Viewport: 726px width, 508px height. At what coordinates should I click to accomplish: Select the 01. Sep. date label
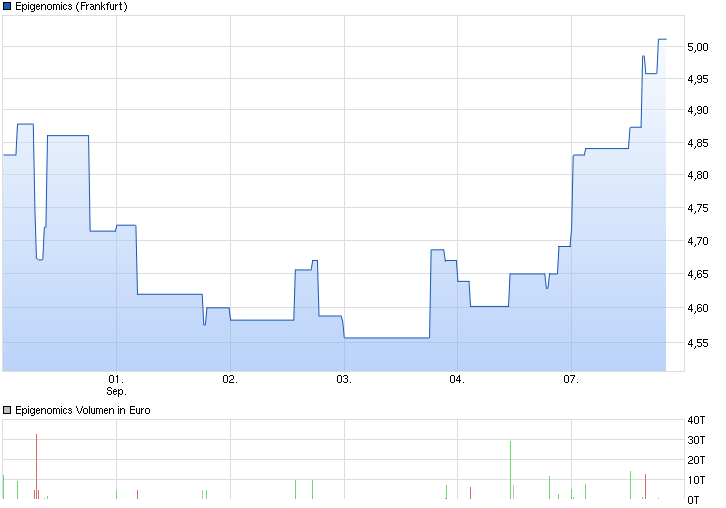click(x=116, y=385)
